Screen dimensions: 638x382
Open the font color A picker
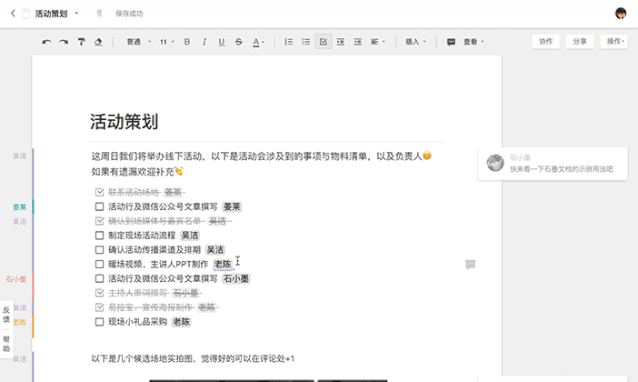(x=258, y=42)
